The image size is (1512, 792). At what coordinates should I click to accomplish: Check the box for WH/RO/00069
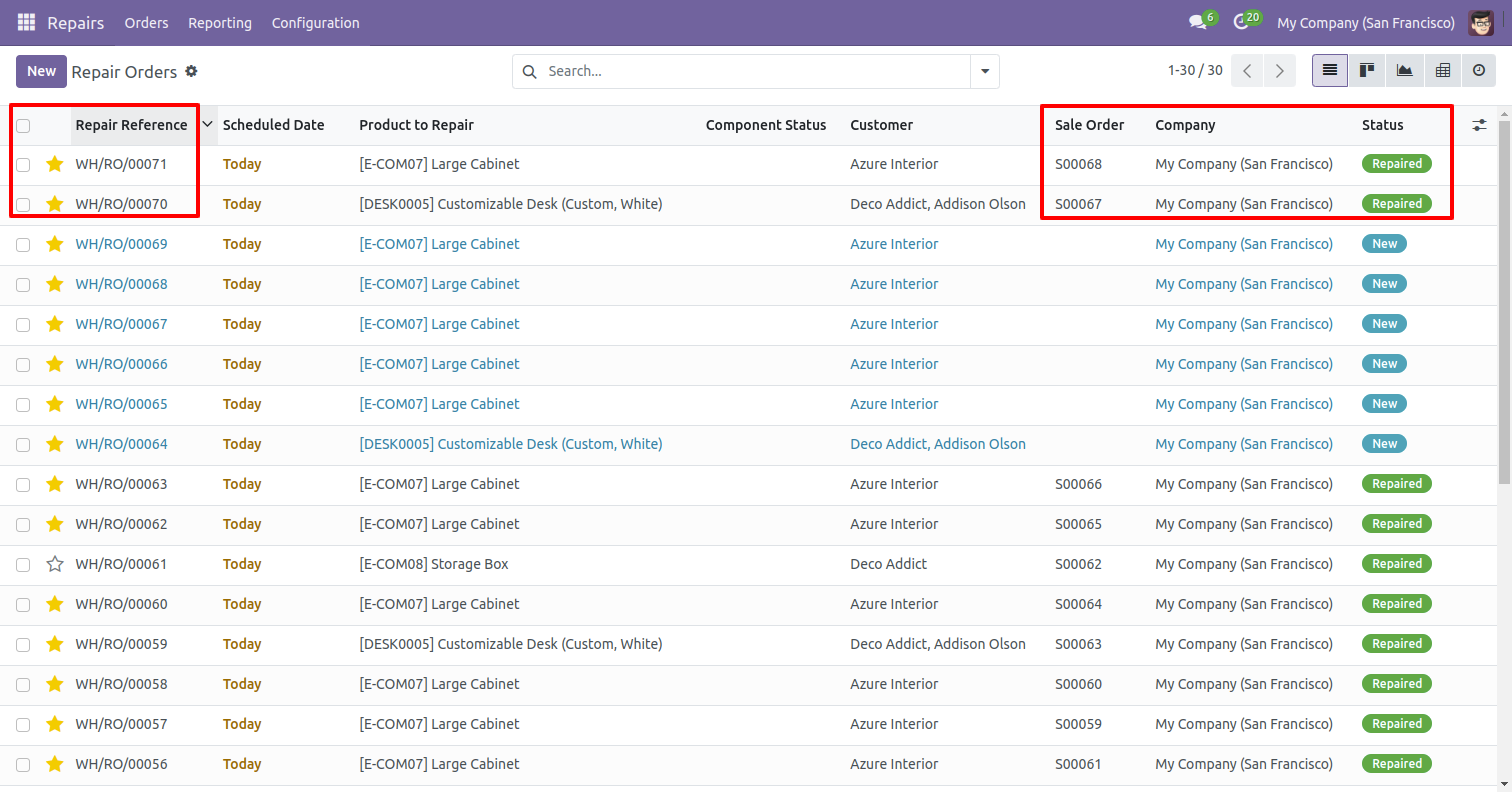(x=23, y=244)
